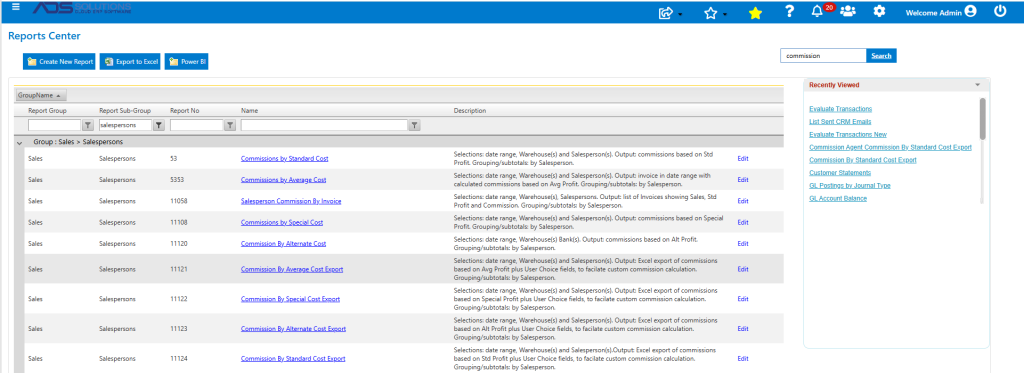Open Commissions by Standard Cost report
Screen dimensions: 1024x373
pos(284,159)
